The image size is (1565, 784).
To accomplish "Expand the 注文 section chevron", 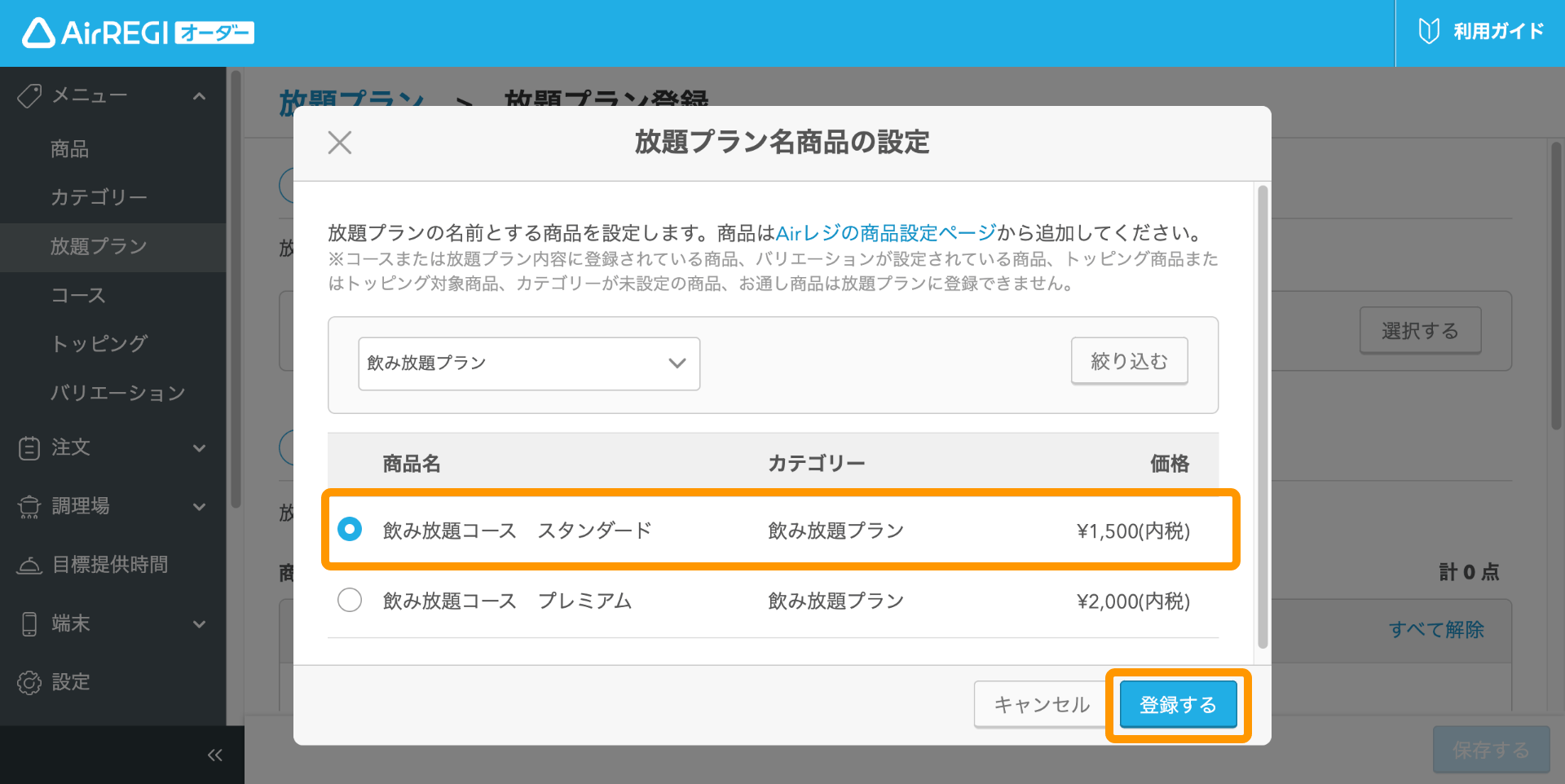I will click(x=199, y=447).
